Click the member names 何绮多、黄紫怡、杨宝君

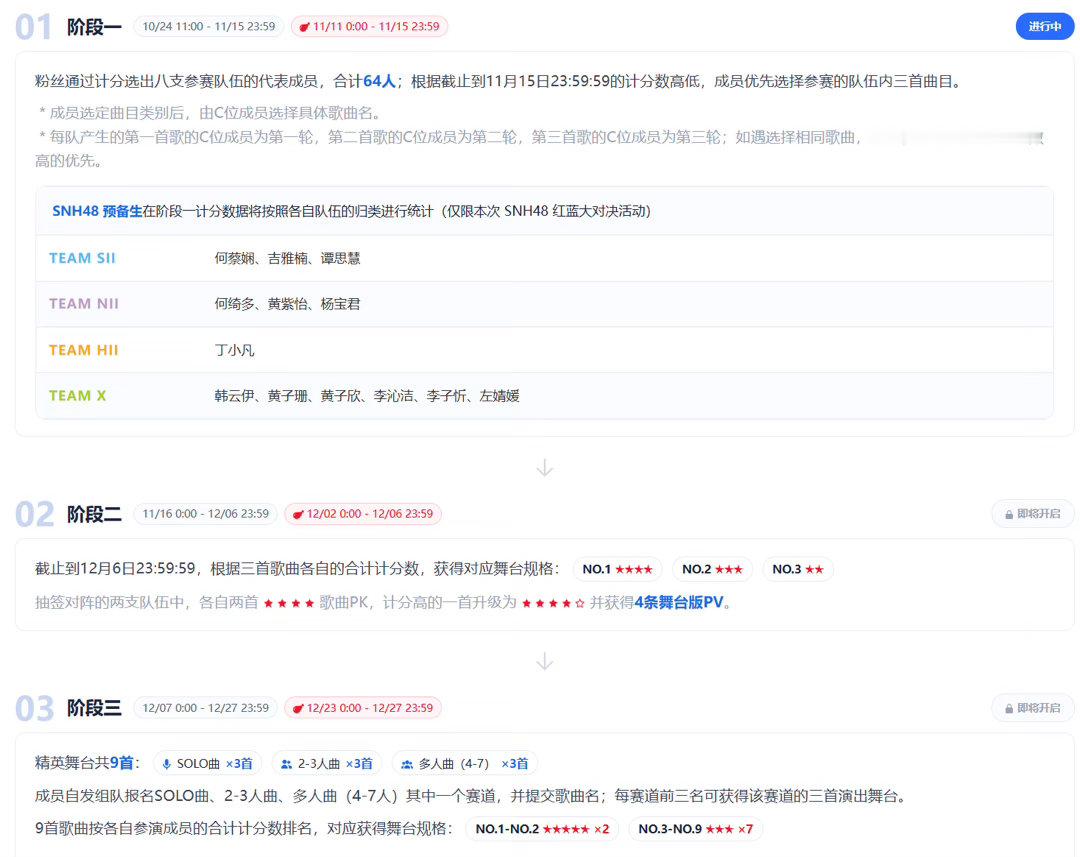(x=287, y=304)
